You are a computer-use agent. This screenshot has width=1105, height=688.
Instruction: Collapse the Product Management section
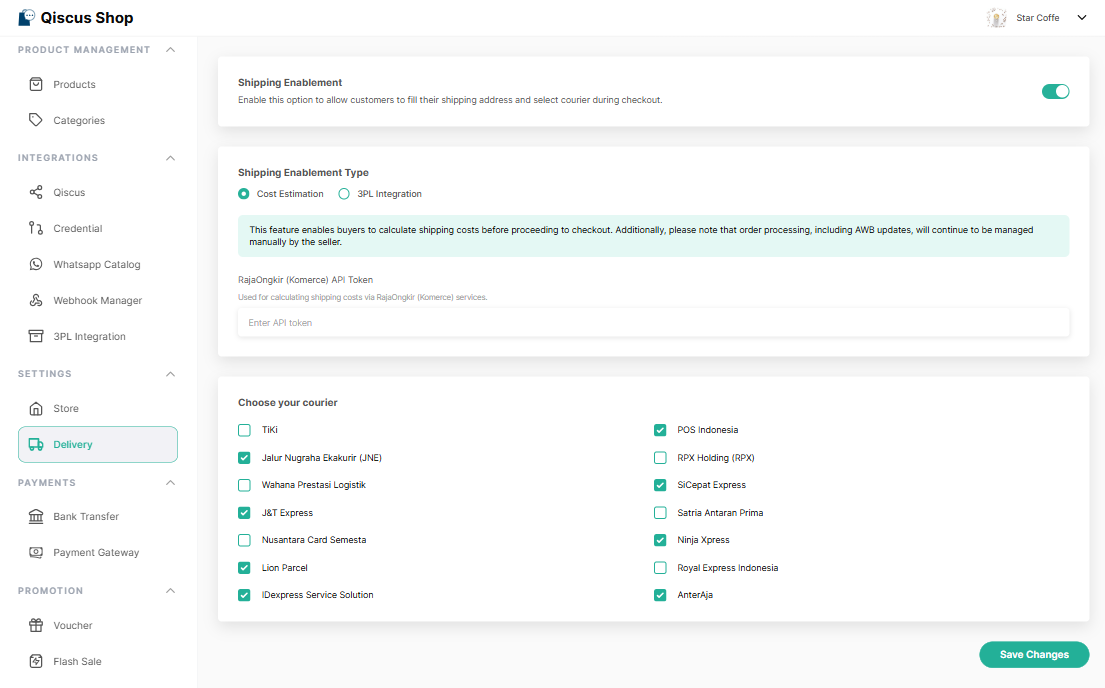[170, 50]
